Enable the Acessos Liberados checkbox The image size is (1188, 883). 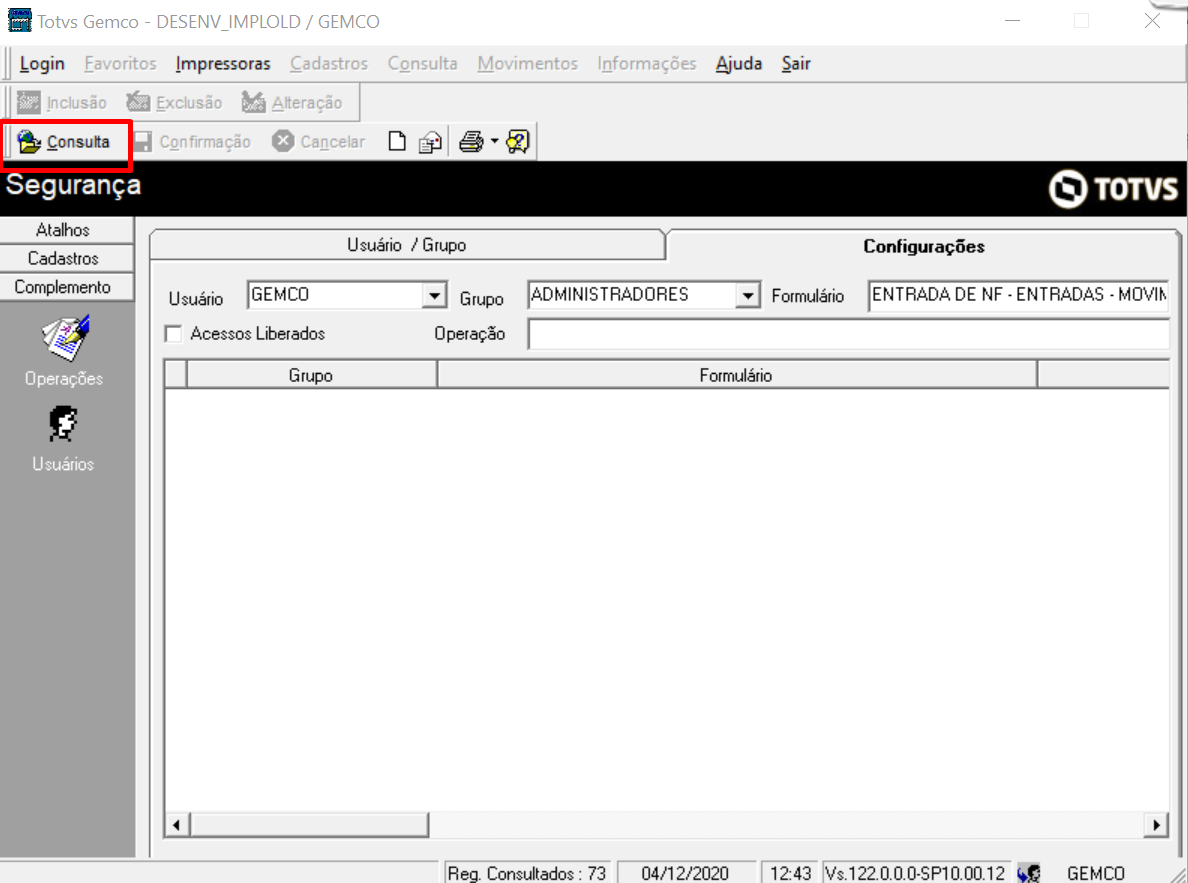[174, 333]
